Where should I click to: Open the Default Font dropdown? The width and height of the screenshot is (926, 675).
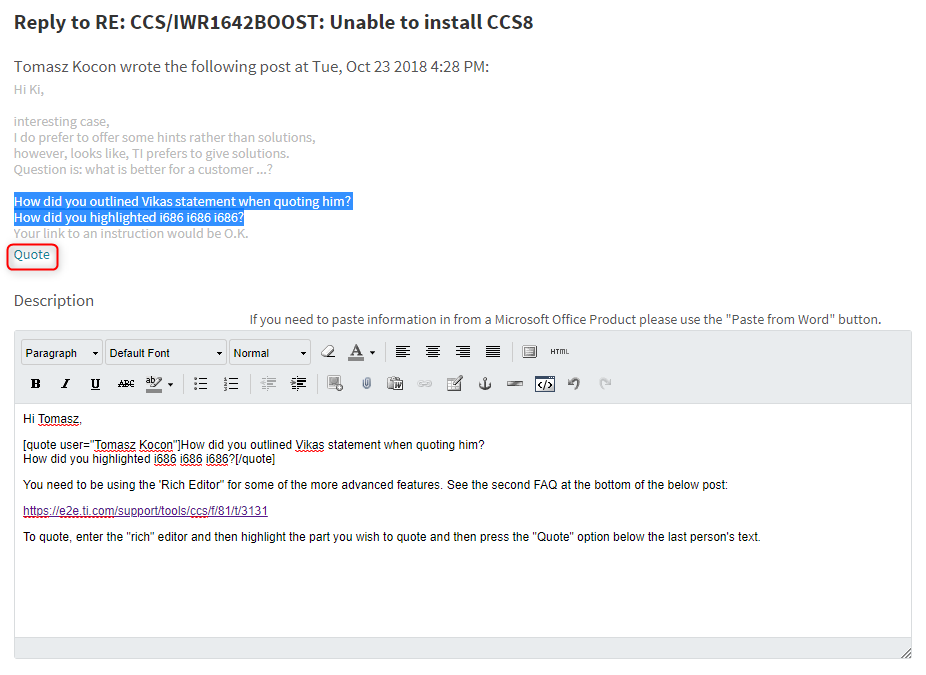point(166,353)
